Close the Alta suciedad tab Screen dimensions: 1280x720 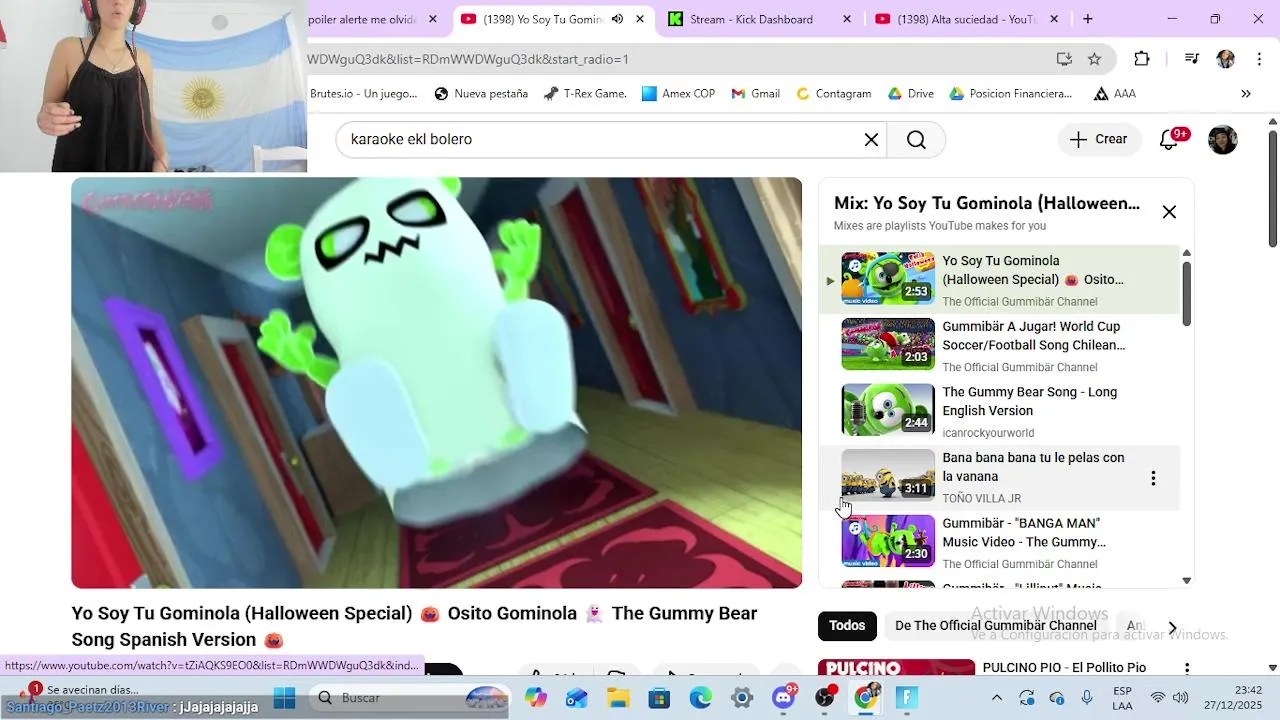1055,19
